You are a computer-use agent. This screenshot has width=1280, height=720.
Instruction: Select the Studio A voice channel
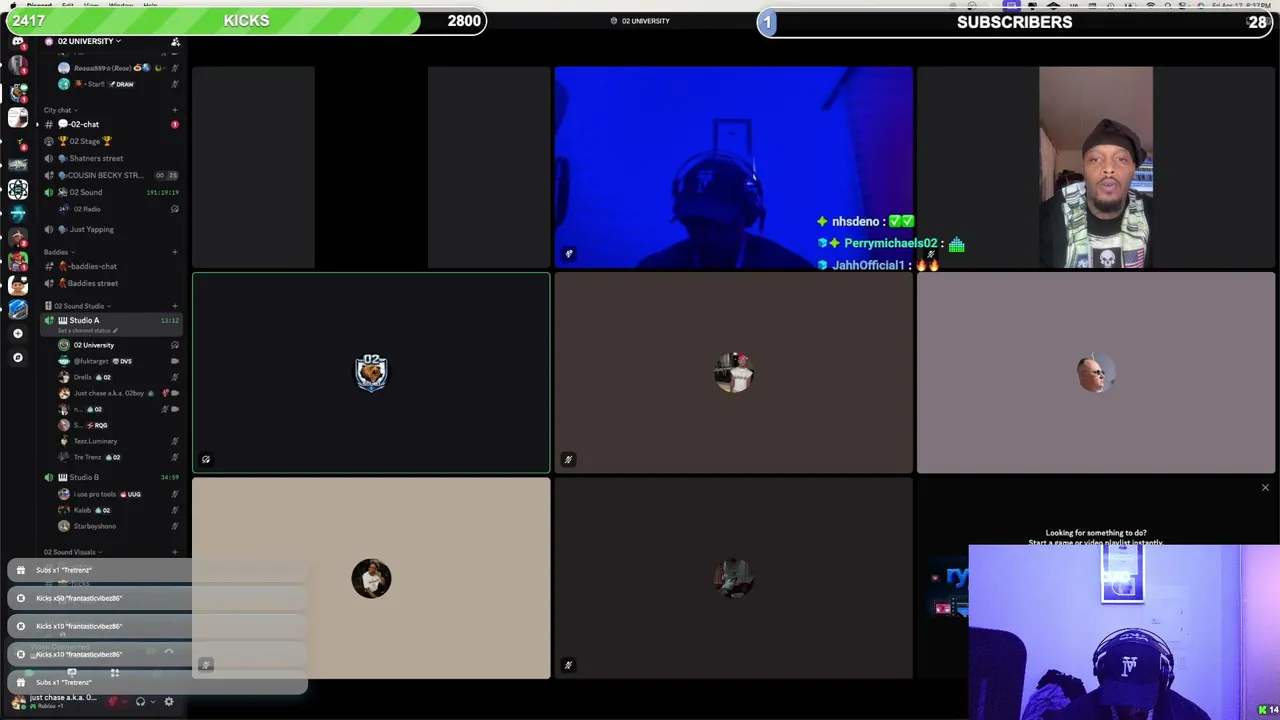tap(110, 320)
